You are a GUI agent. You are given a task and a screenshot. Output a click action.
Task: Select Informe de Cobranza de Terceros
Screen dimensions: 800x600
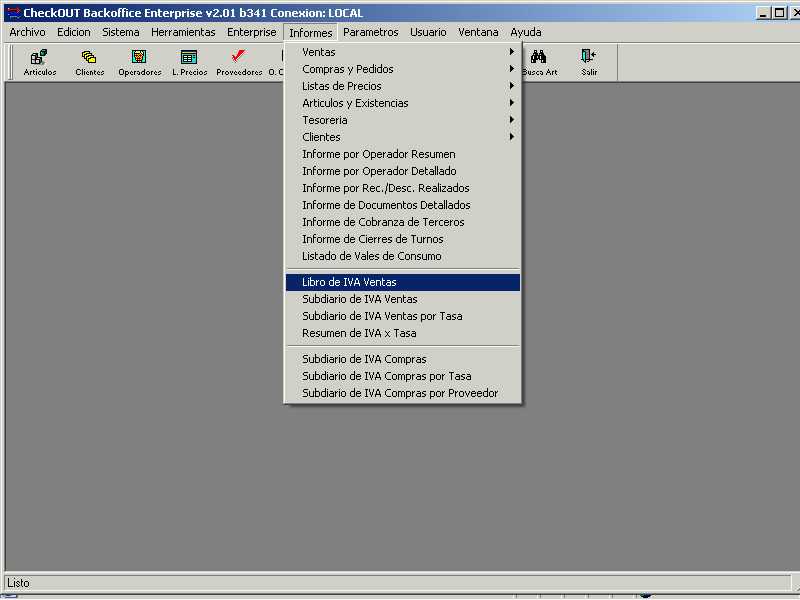(403, 222)
